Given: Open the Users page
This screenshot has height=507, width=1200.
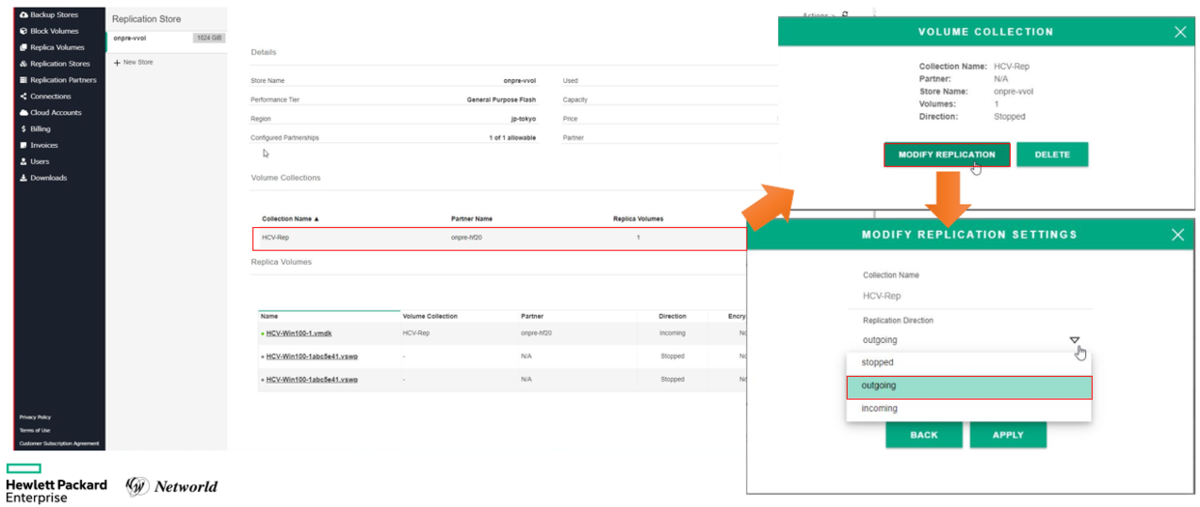Looking at the screenshot, I should point(40,161).
